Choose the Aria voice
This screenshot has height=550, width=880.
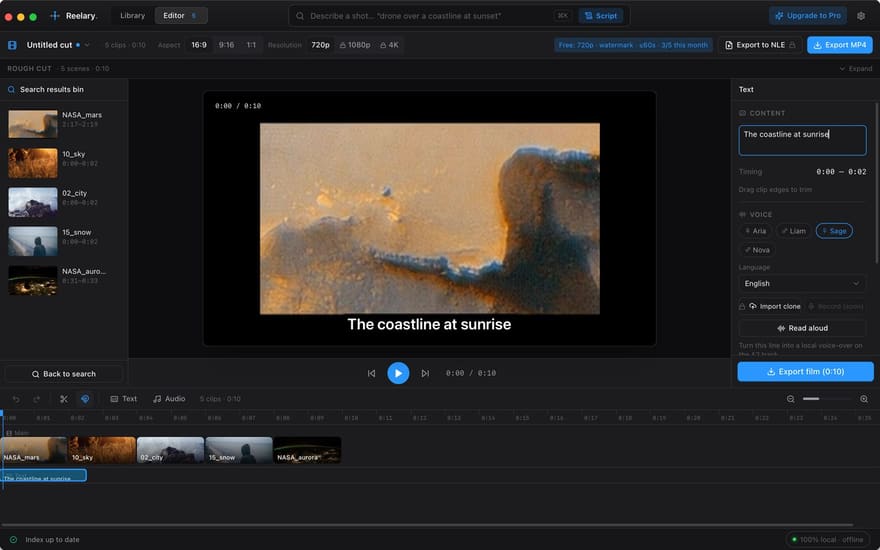[x=755, y=231]
